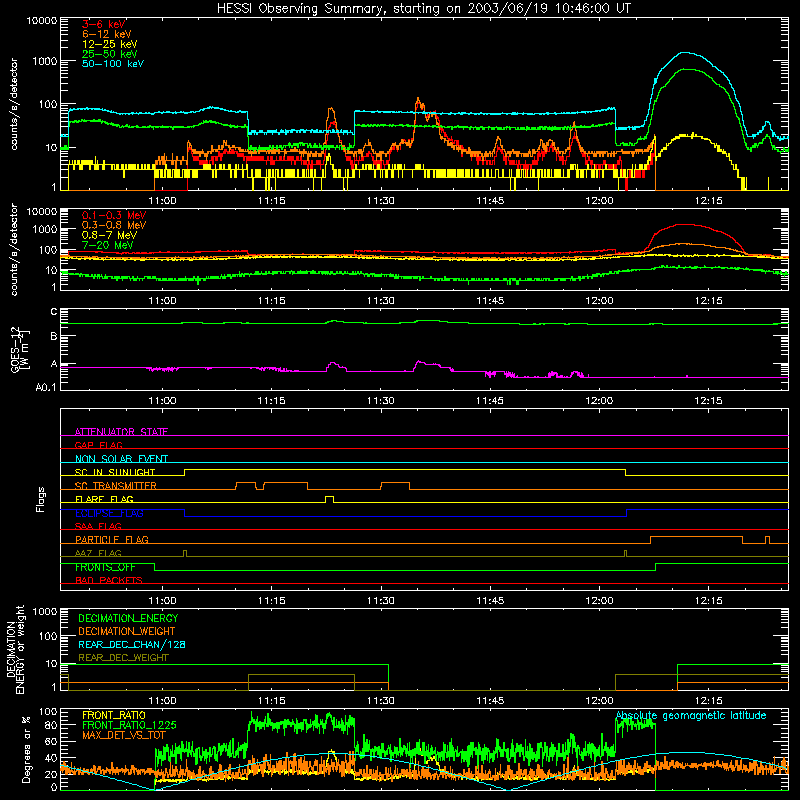This screenshot has width=800, height=800.
Task: Click the DECIMATION_WEIGHT legend label
Action: click(127, 631)
